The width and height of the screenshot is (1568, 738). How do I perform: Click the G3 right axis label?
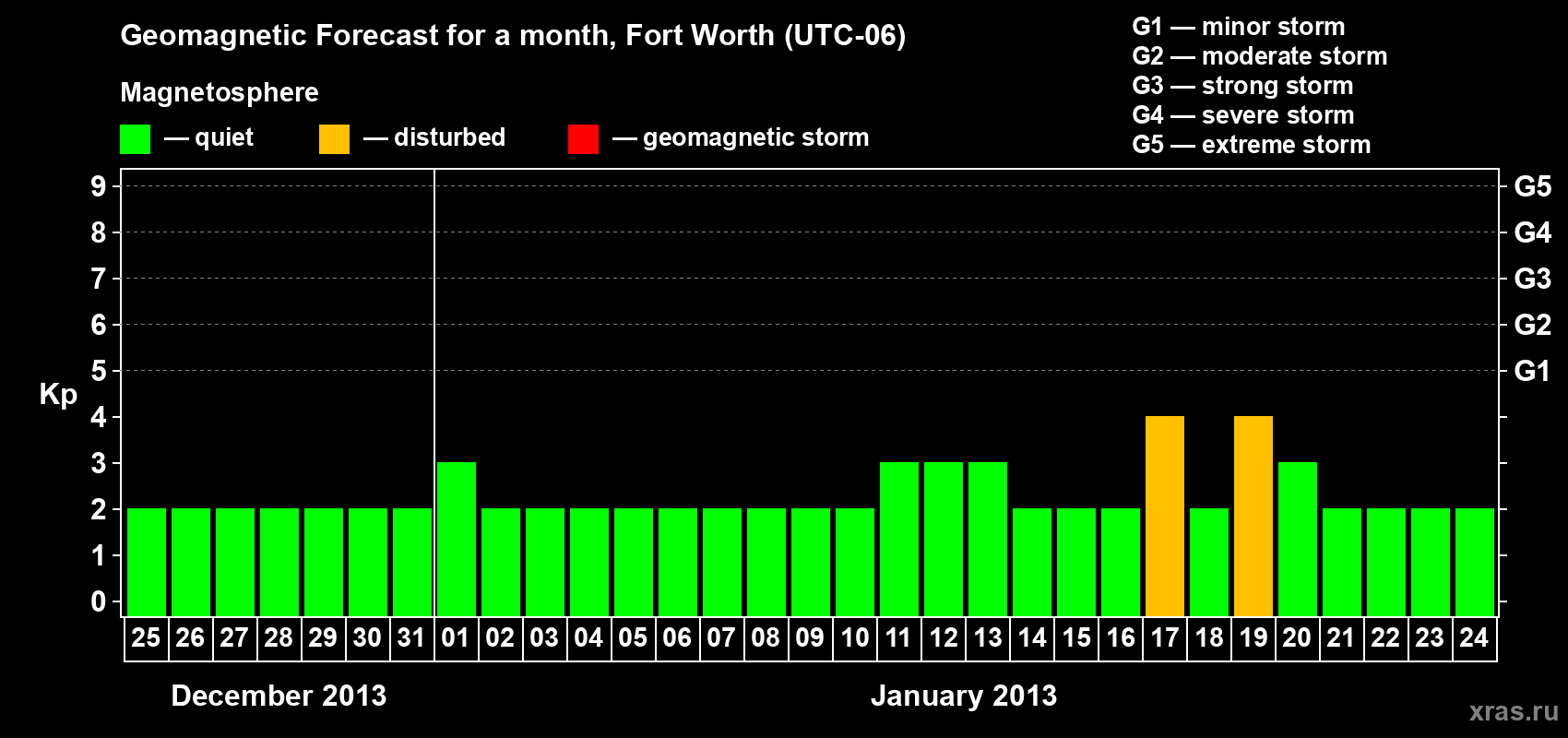pos(1533,279)
